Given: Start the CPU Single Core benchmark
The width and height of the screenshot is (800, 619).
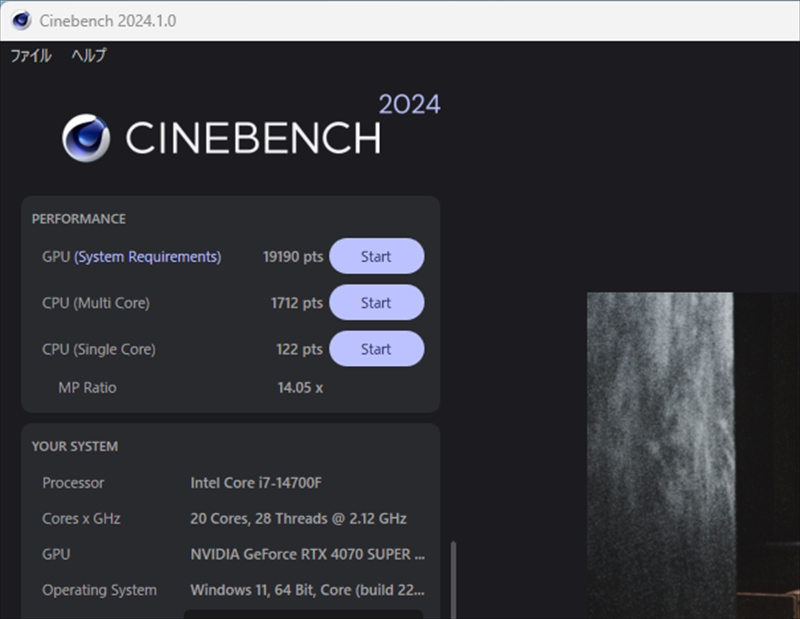Looking at the screenshot, I should 377,349.
